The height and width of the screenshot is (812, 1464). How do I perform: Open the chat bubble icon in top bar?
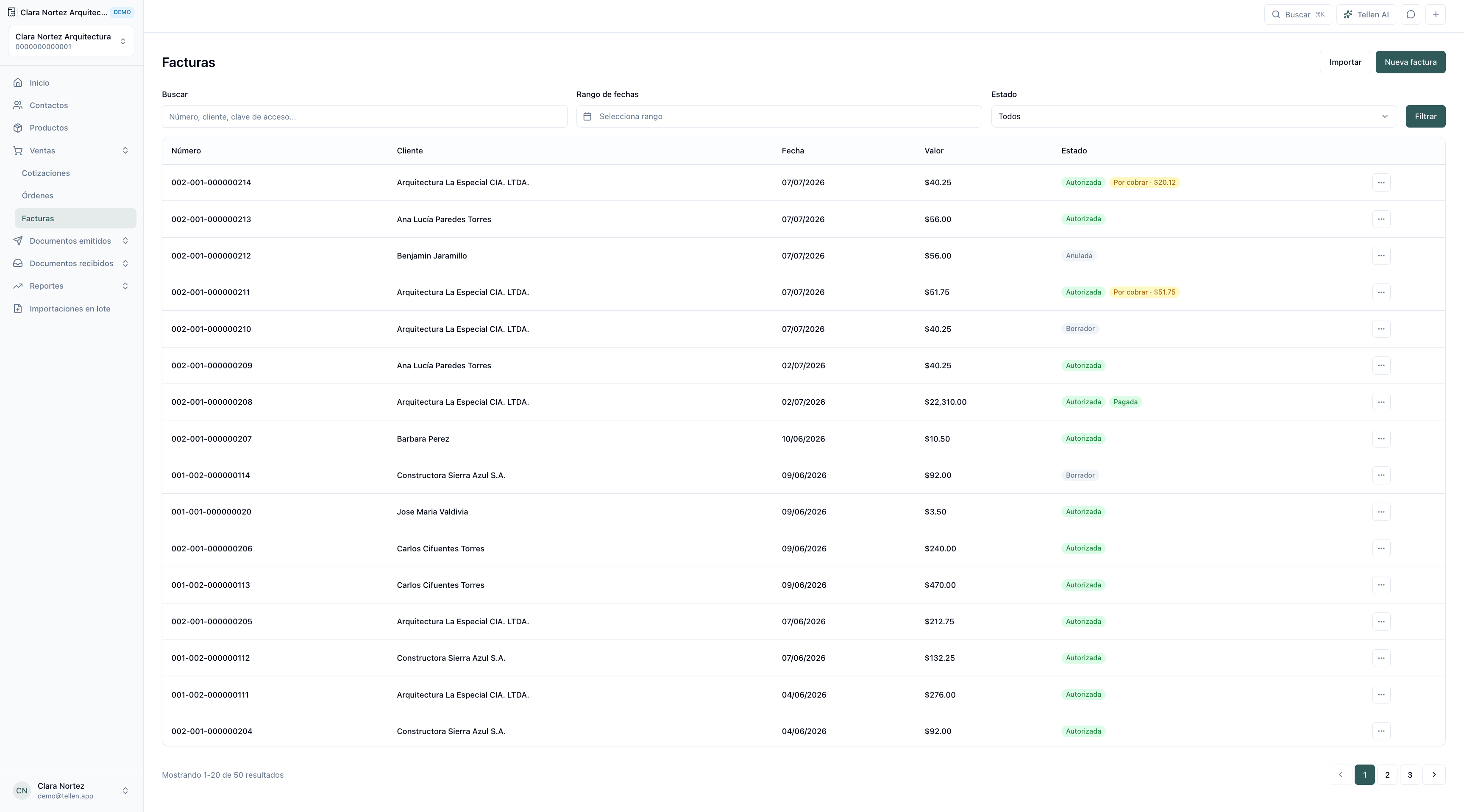[x=1411, y=15]
